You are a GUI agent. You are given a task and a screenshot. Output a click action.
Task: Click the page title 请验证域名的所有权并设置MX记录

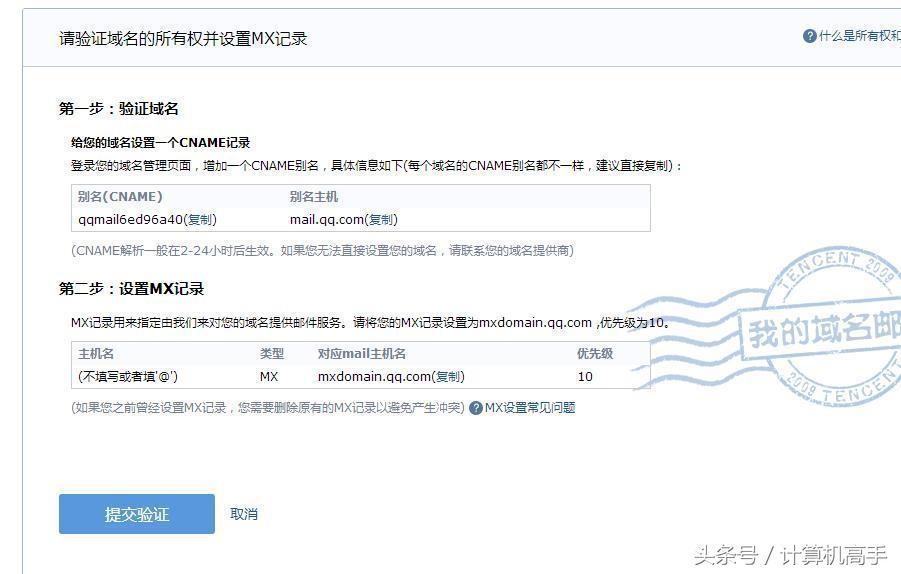pos(183,38)
